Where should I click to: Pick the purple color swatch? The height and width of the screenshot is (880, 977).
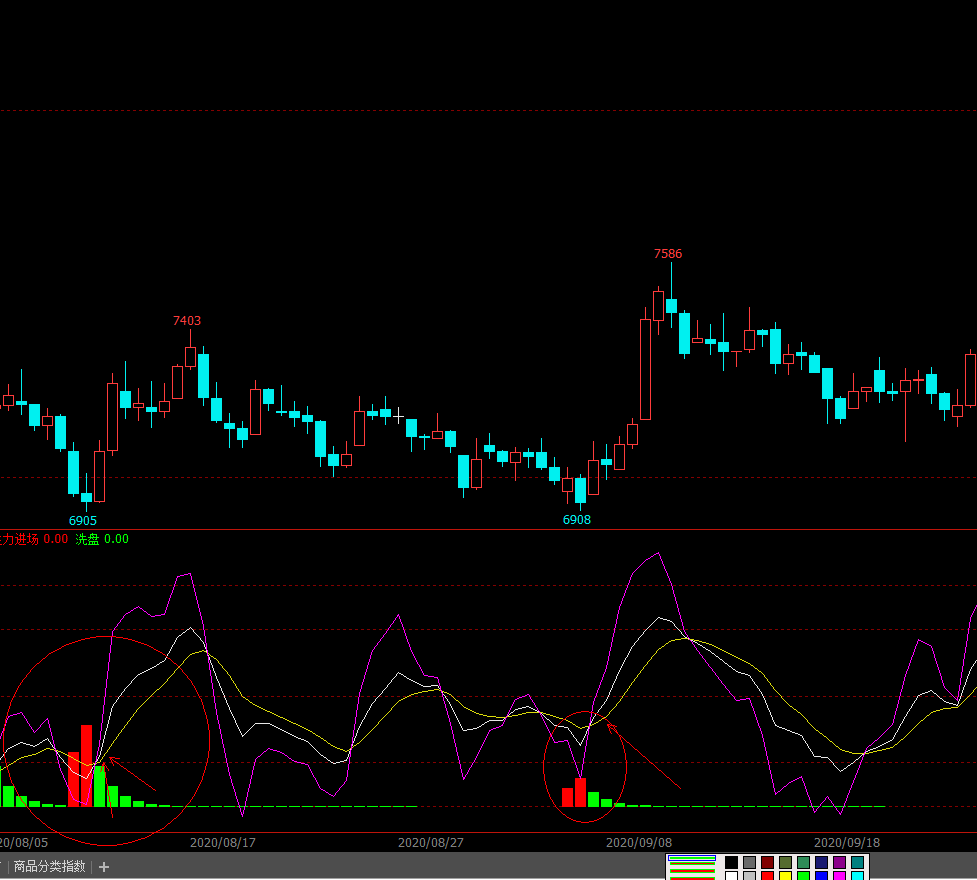coord(840,862)
